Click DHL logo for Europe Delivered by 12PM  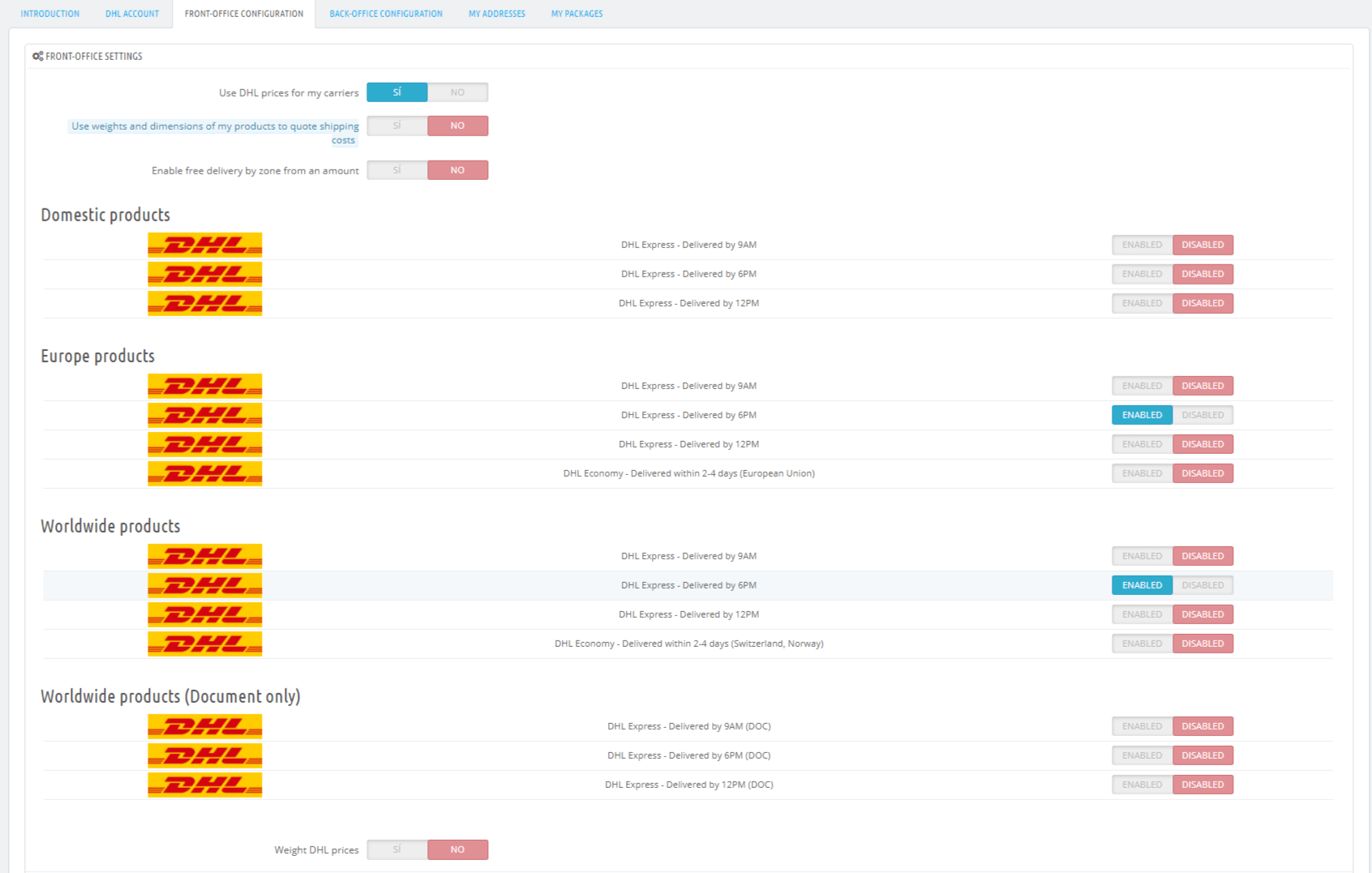coord(204,444)
